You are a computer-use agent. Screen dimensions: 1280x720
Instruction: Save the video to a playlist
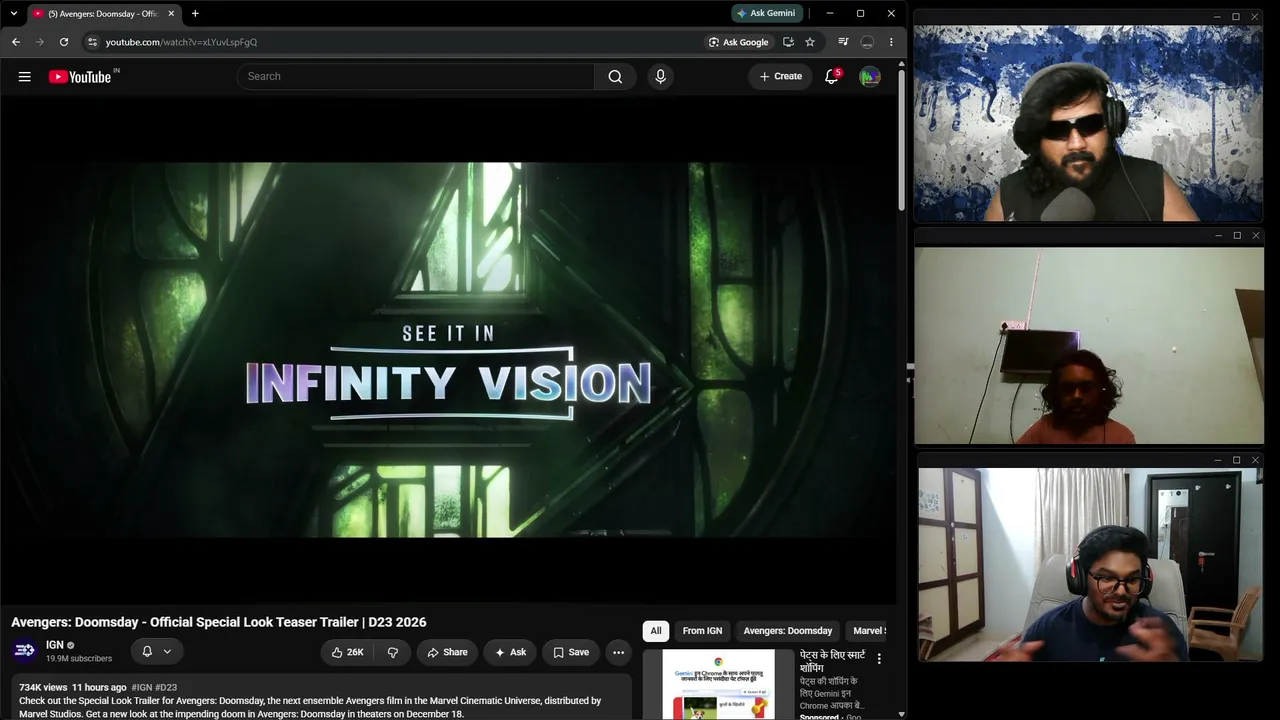(571, 652)
